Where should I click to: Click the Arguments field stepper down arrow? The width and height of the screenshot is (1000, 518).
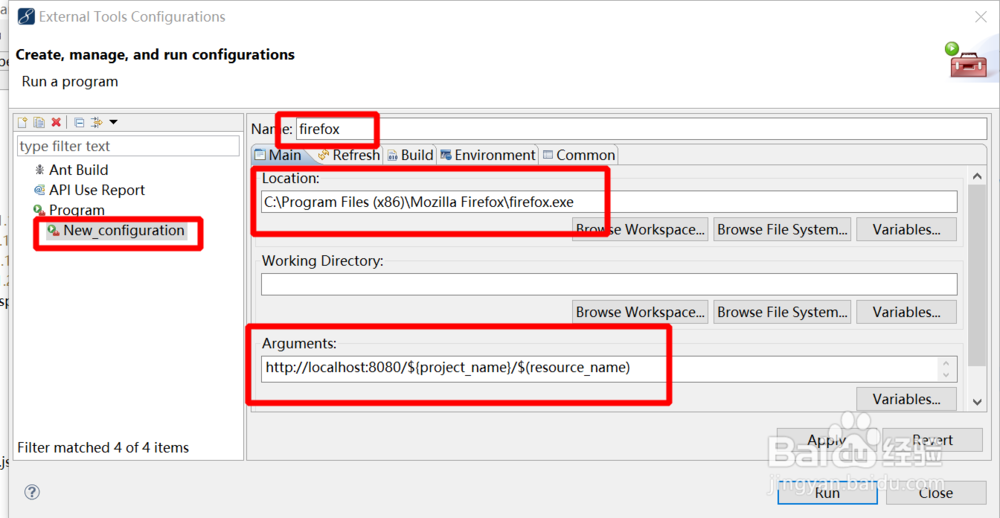point(946,374)
